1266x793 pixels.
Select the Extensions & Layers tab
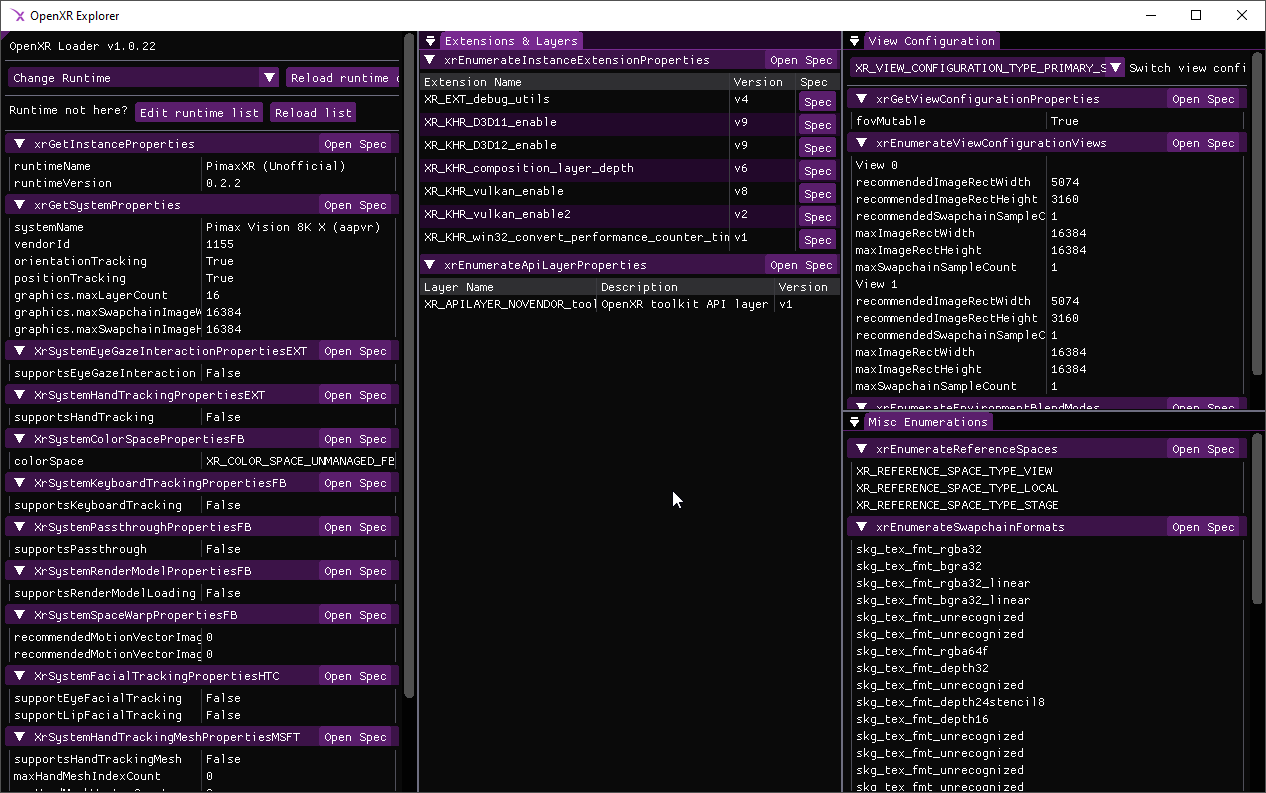pyautogui.click(x=511, y=41)
